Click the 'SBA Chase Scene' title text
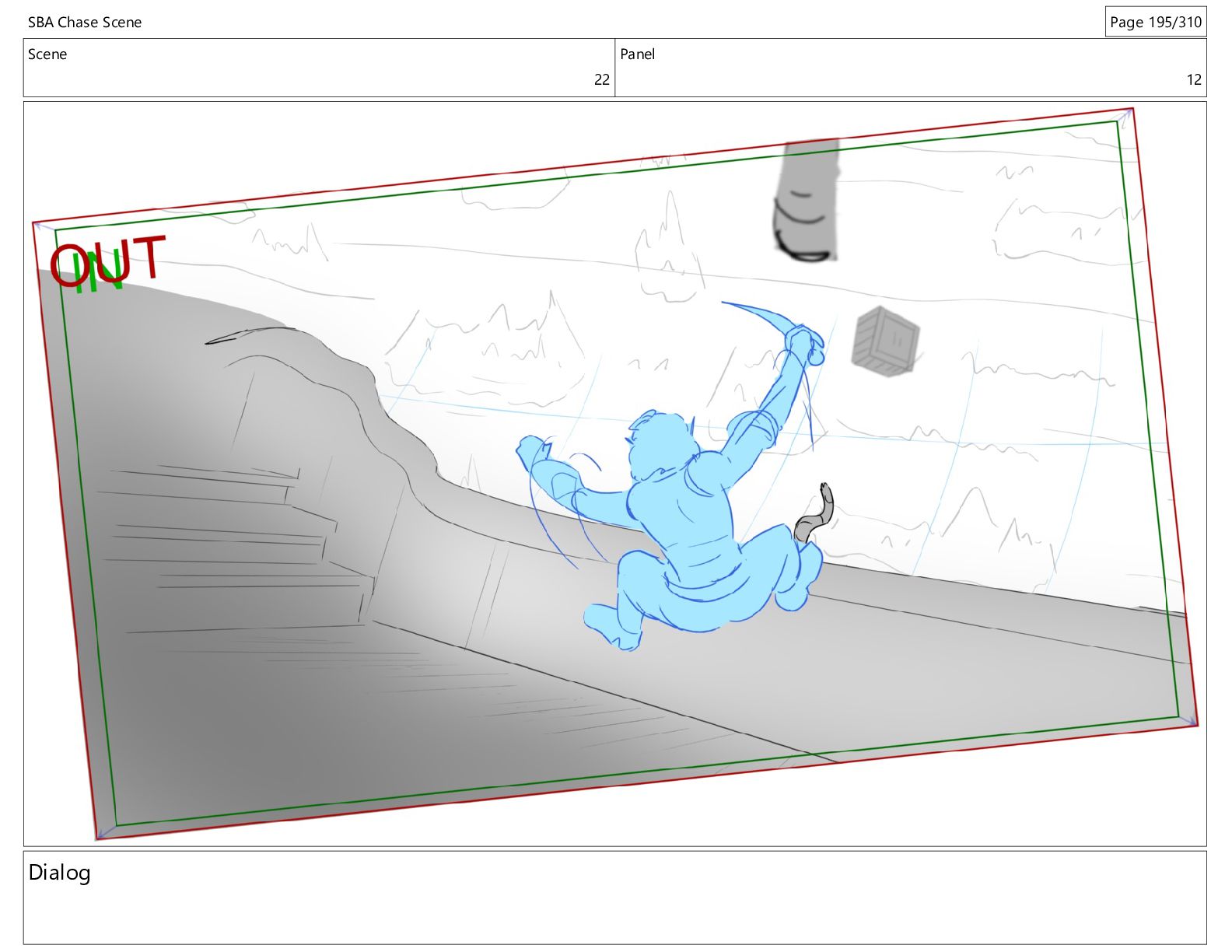 pos(85,23)
